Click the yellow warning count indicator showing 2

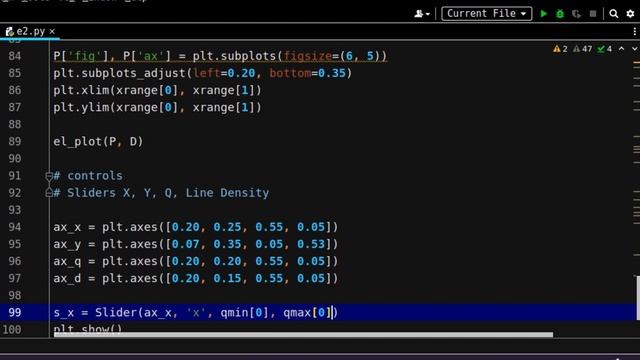pyautogui.click(x=560, y=49)
